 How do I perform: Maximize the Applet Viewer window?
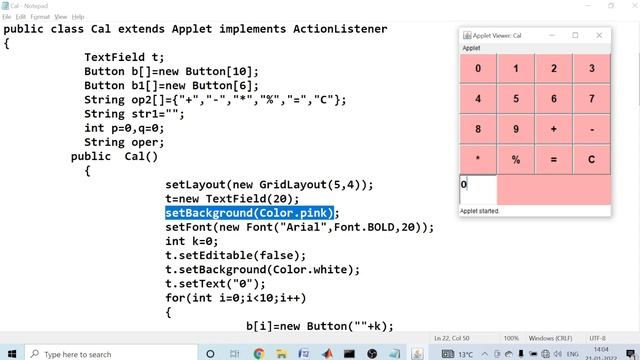click(x=576, y=36)
